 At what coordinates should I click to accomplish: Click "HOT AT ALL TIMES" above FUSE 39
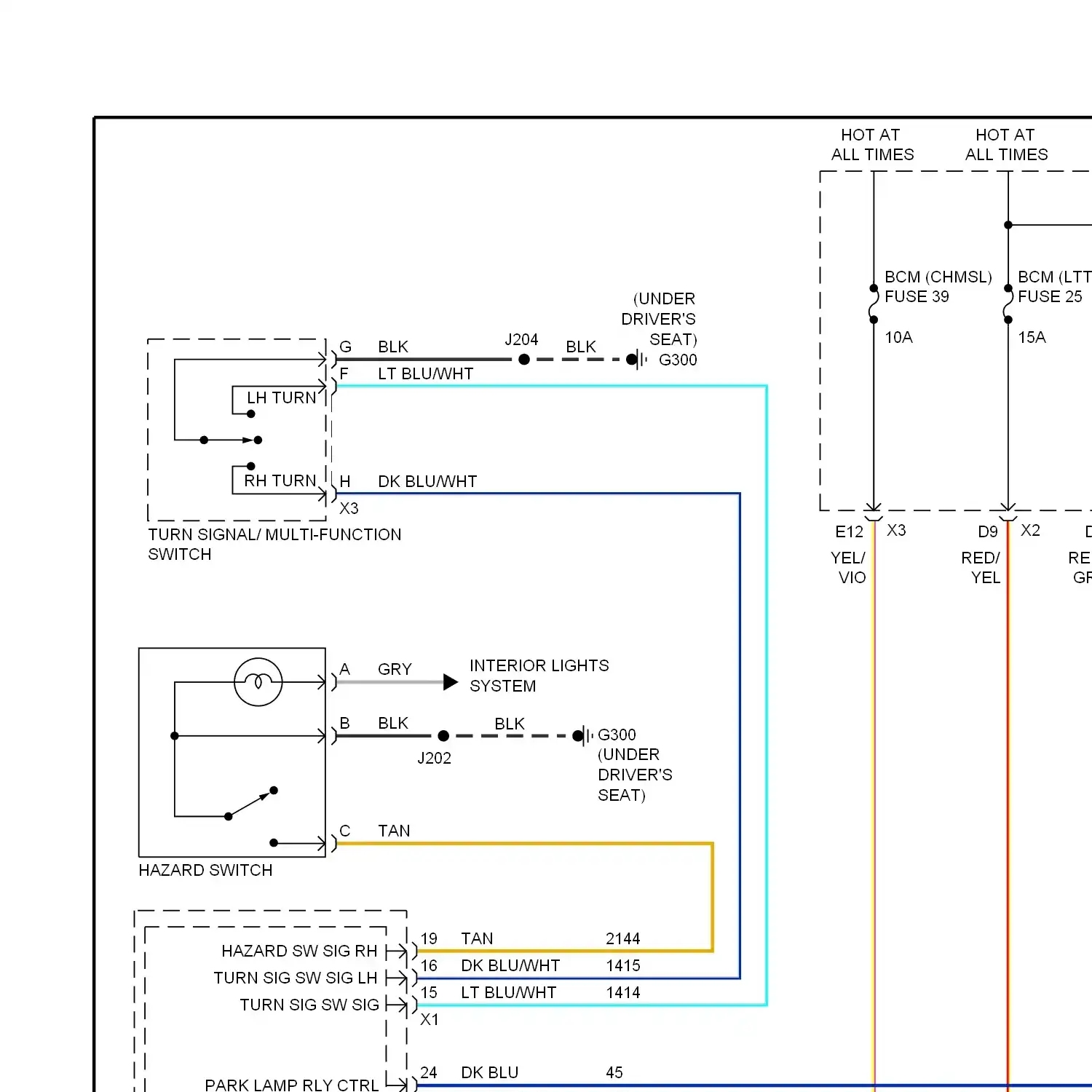tap(872, 144)
